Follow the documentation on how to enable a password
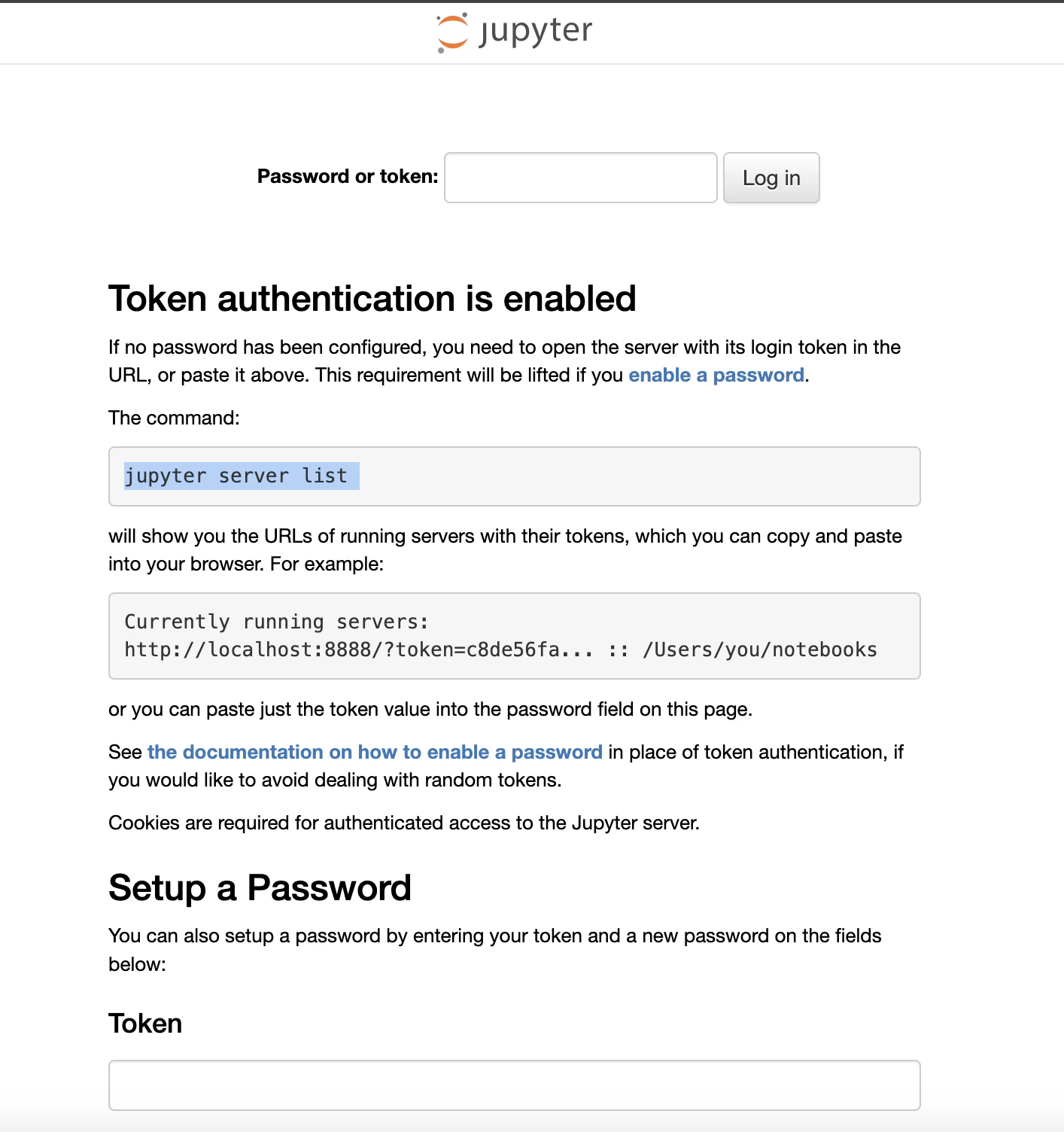 click(375, 752)
